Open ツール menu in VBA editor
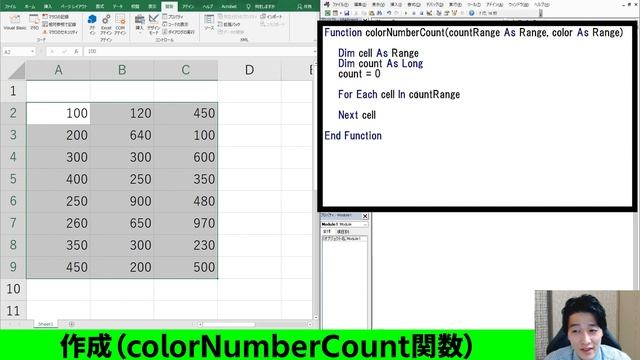This screenshot has width=640, height=360. [x=474, y=4]
